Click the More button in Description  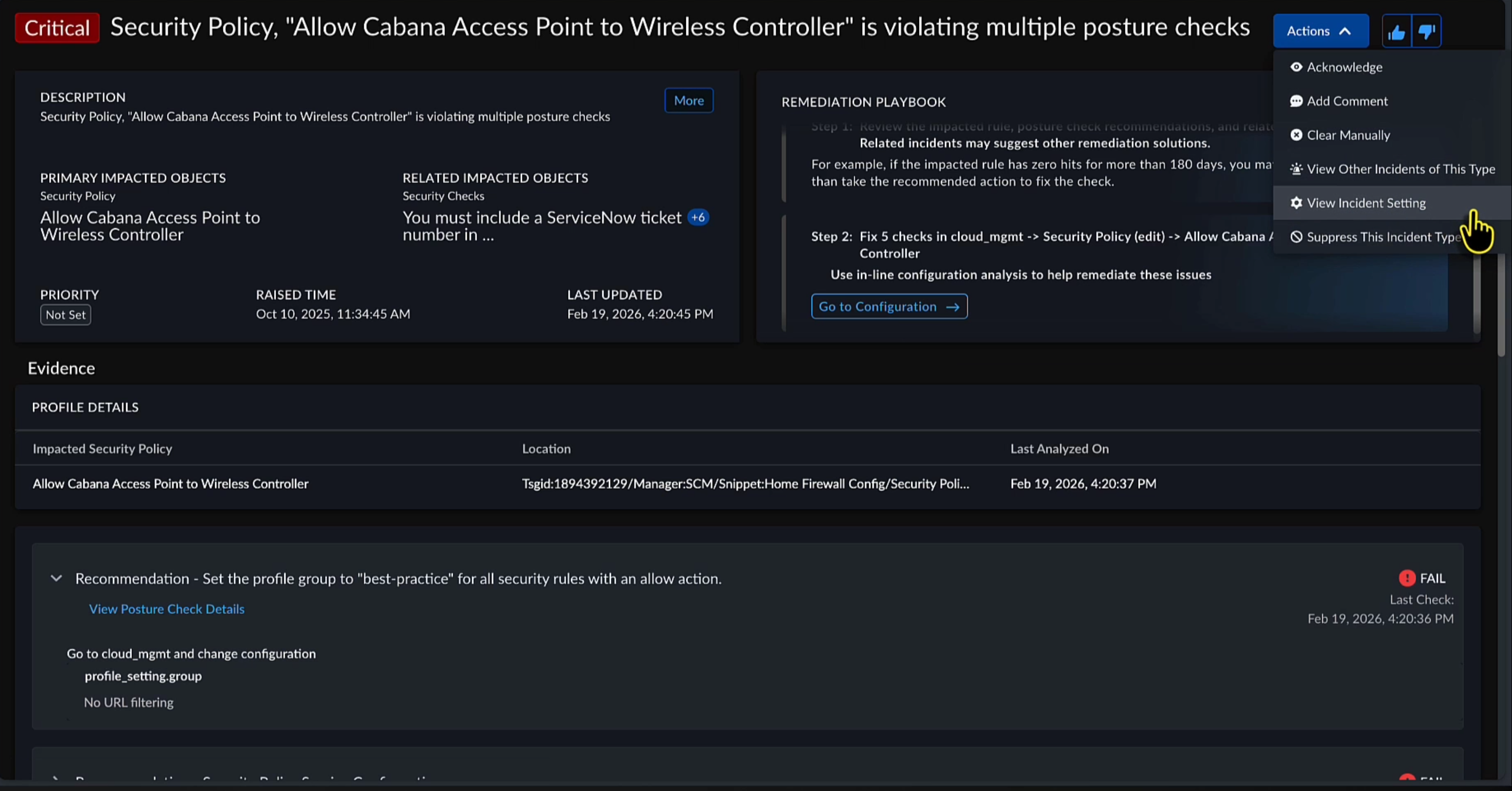click(688, 100)
